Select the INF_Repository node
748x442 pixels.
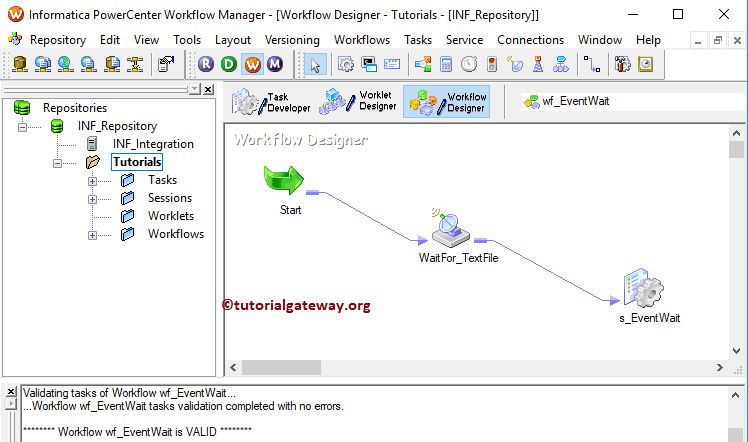pos(117,126)
